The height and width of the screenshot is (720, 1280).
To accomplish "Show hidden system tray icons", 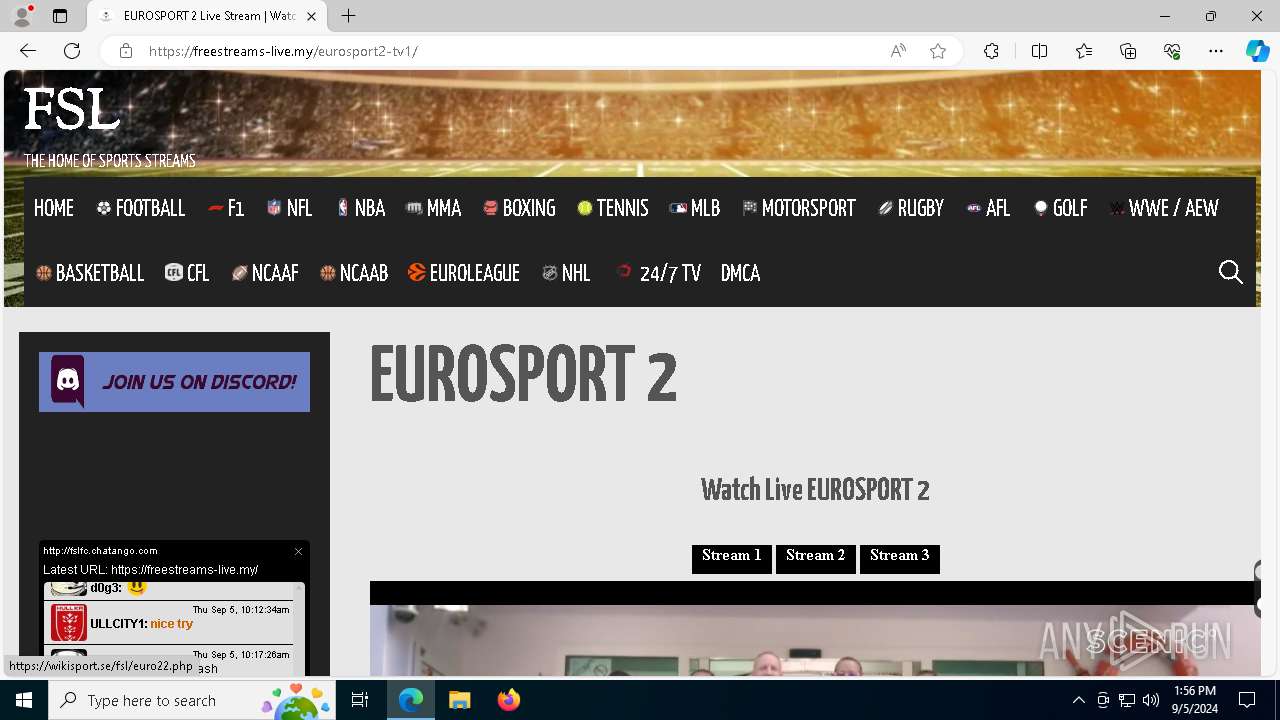I will coord(1078,700).
